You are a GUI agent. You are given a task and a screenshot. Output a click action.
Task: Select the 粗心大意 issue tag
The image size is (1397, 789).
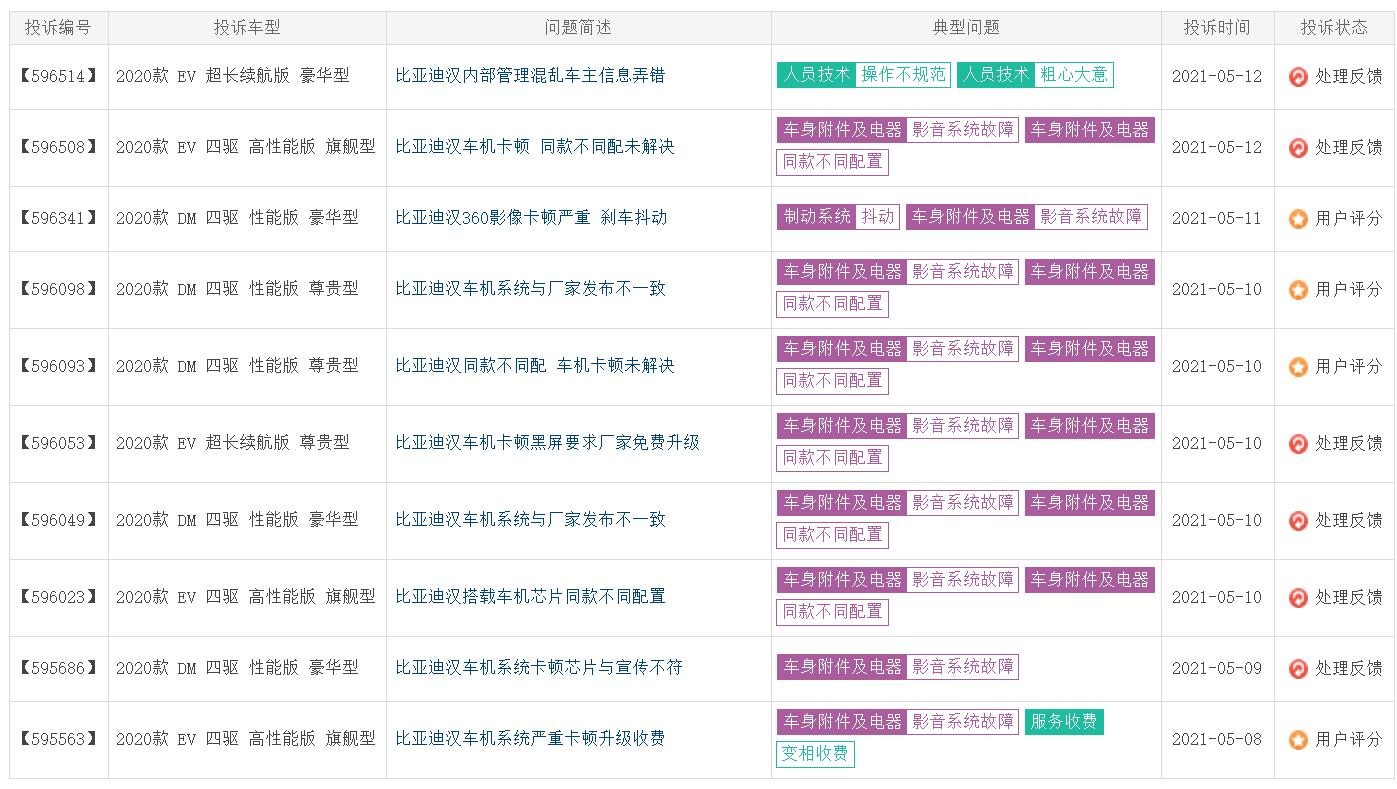point(1073,75)
